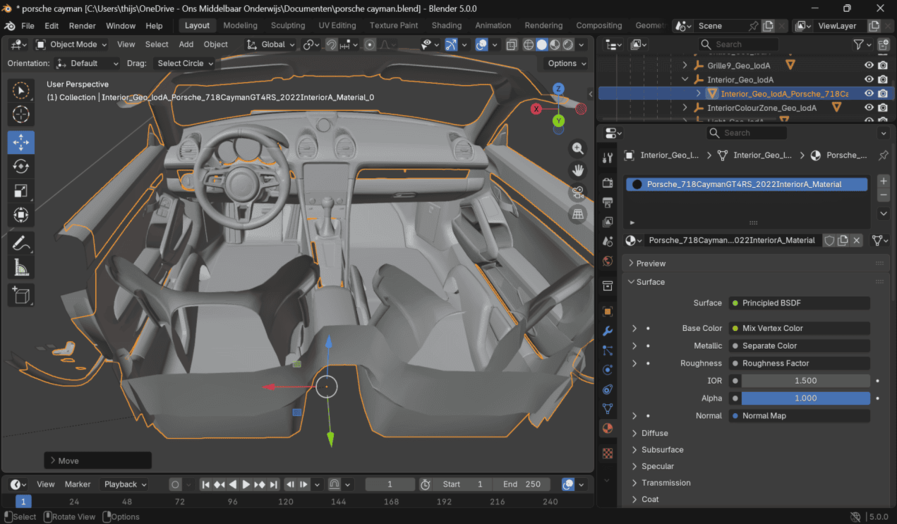This screenshot has height=524, width=897.
Task: Toggle fake user shield for material
Action: [x=829, y=240]
